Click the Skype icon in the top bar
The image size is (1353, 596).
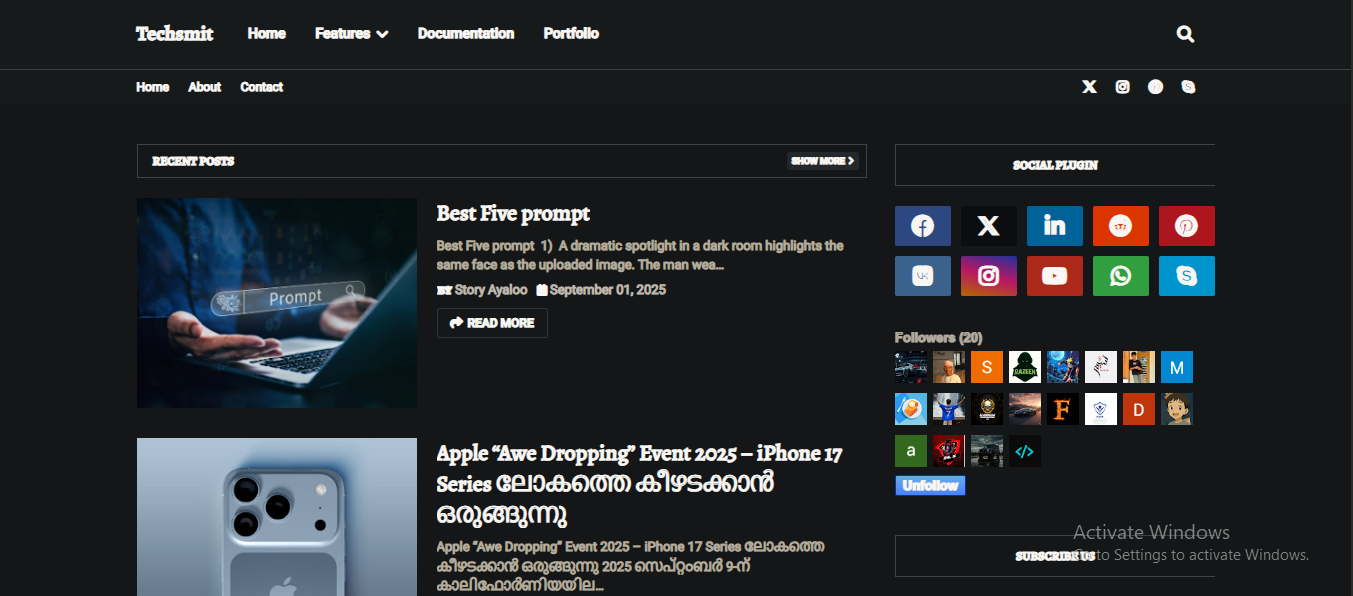(x=1188, y=87)
